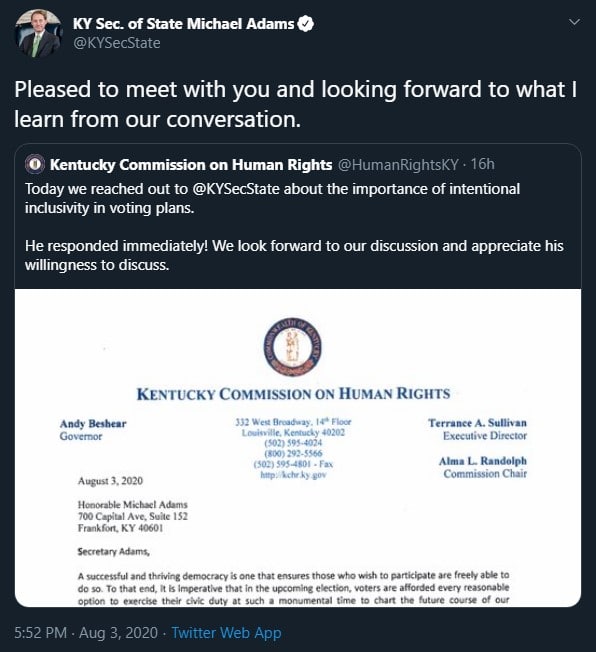Open the 5:52 PM · Aug 3, 2020 timestamp
Viewport: 596px width, 652px height.
86,633
